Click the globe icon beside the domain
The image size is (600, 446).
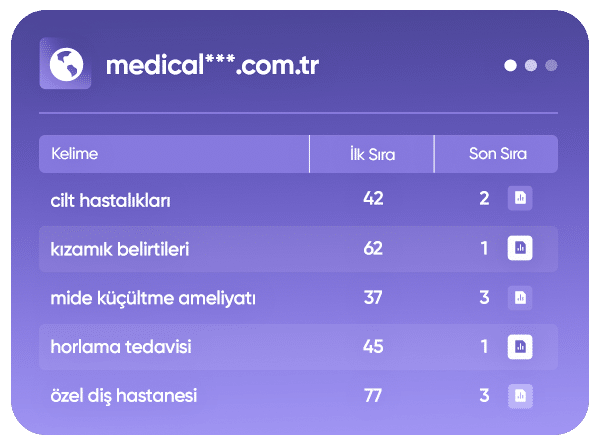pyautogui.click(x=66, y=64)
